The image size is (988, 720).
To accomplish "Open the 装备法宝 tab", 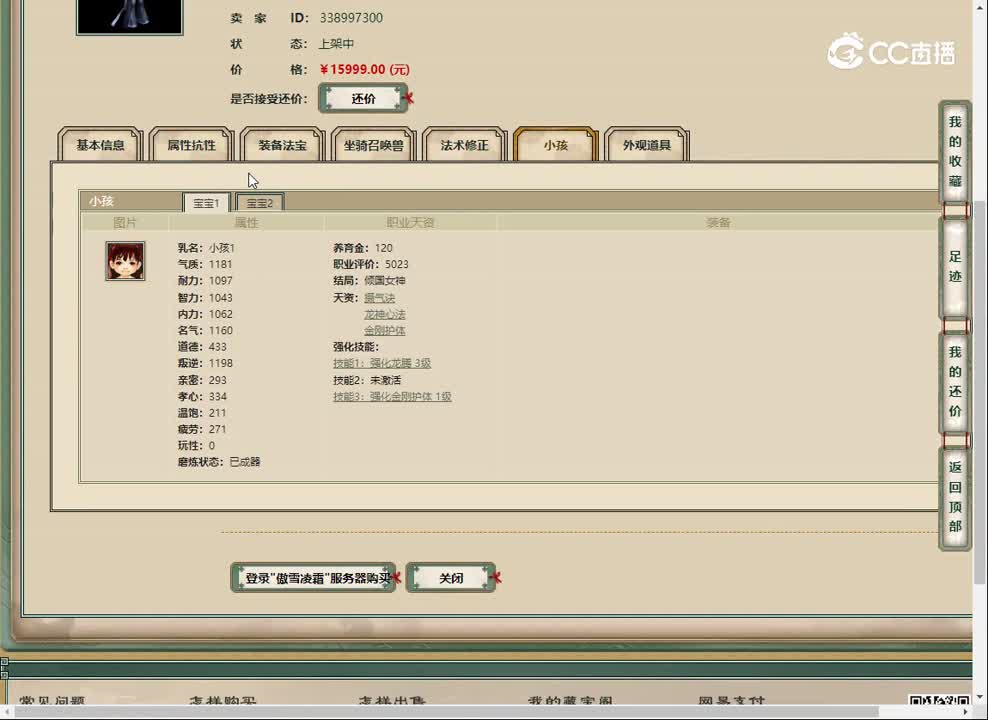I will 282,145.
